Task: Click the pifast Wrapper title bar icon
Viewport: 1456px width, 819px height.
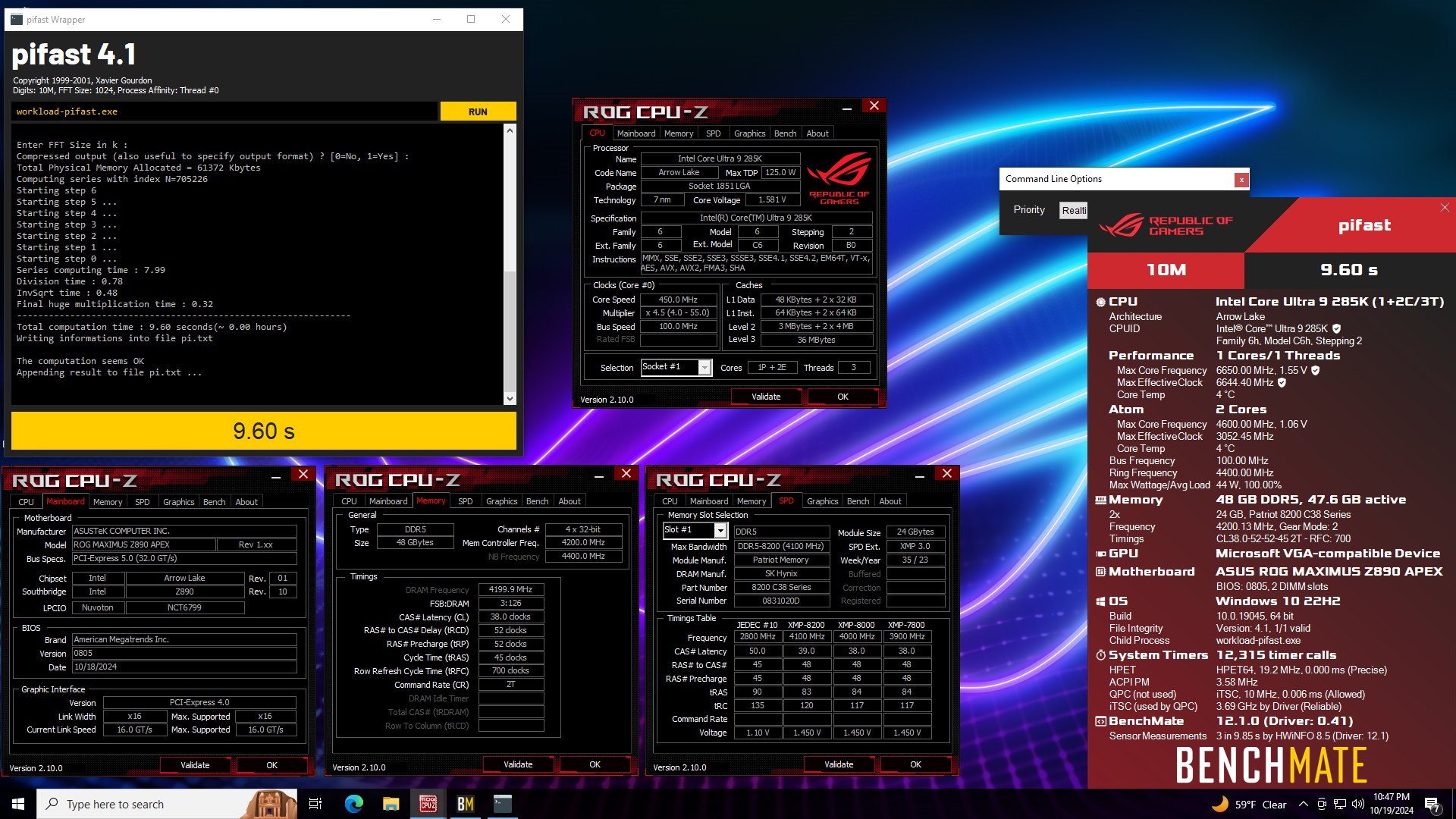Action: click(x=17, y=19)
